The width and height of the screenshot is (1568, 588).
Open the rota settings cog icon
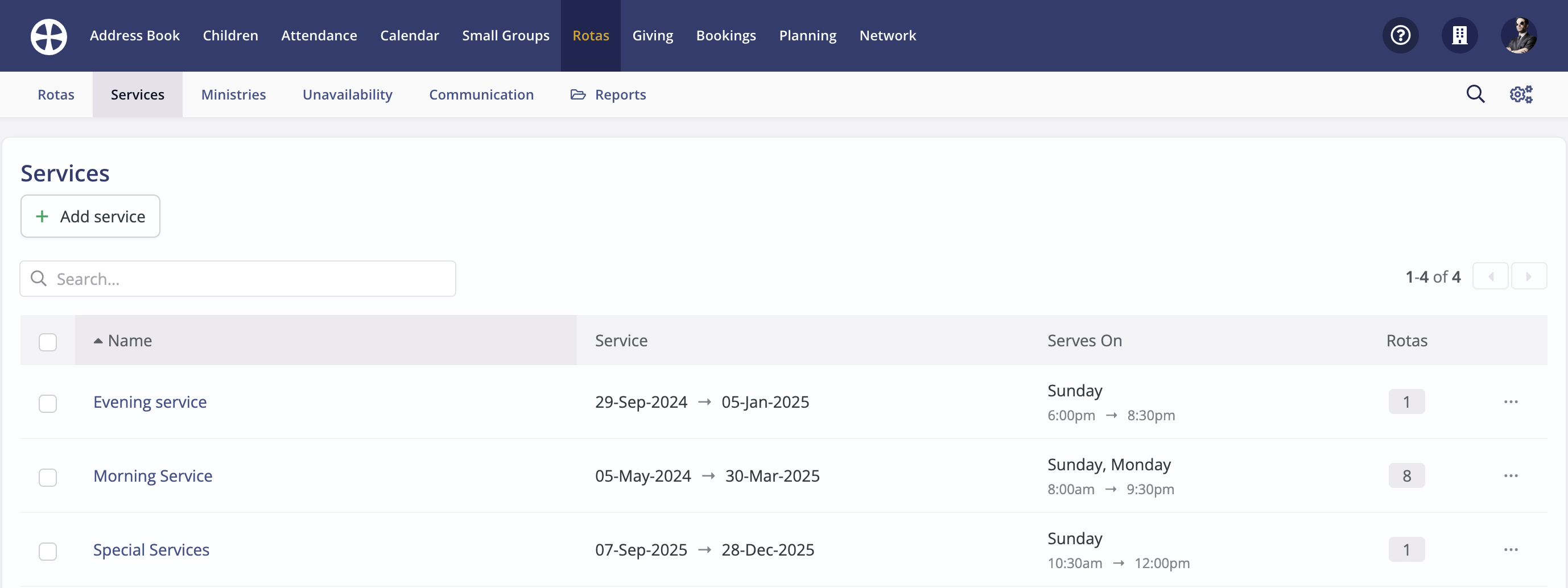pos(1521,94)
